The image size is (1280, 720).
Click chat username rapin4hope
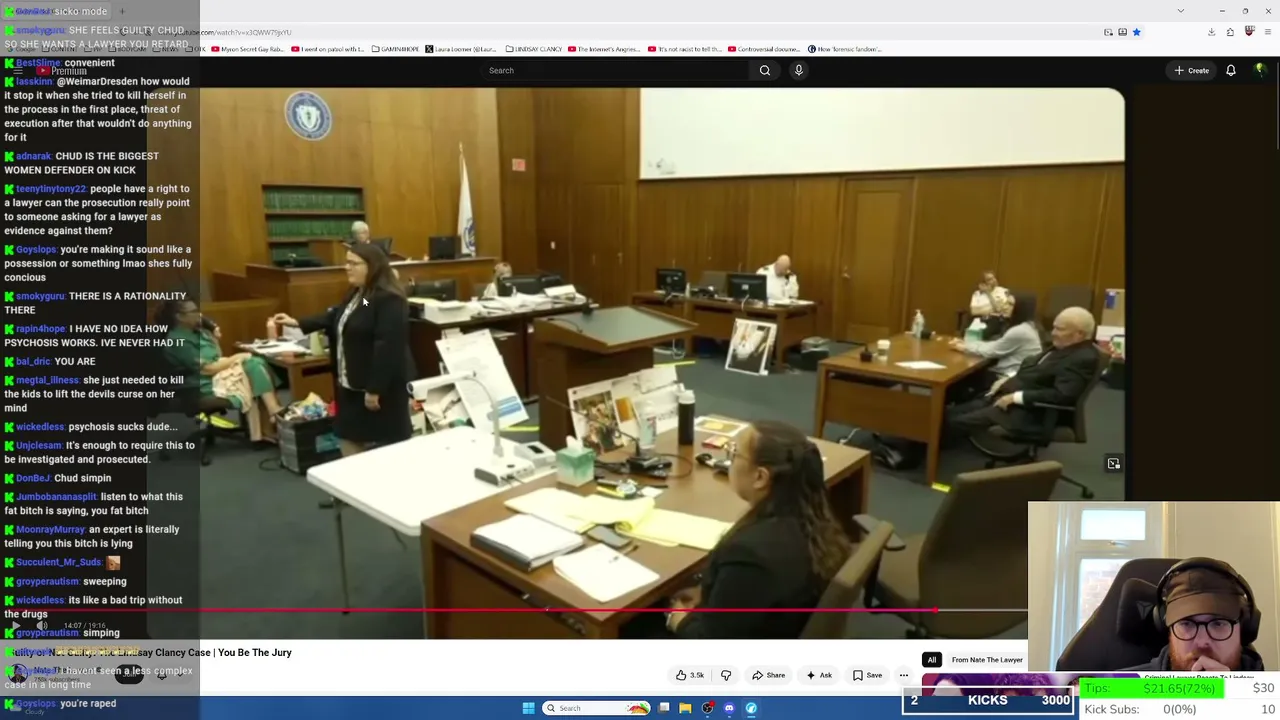(x=40, y=329)
